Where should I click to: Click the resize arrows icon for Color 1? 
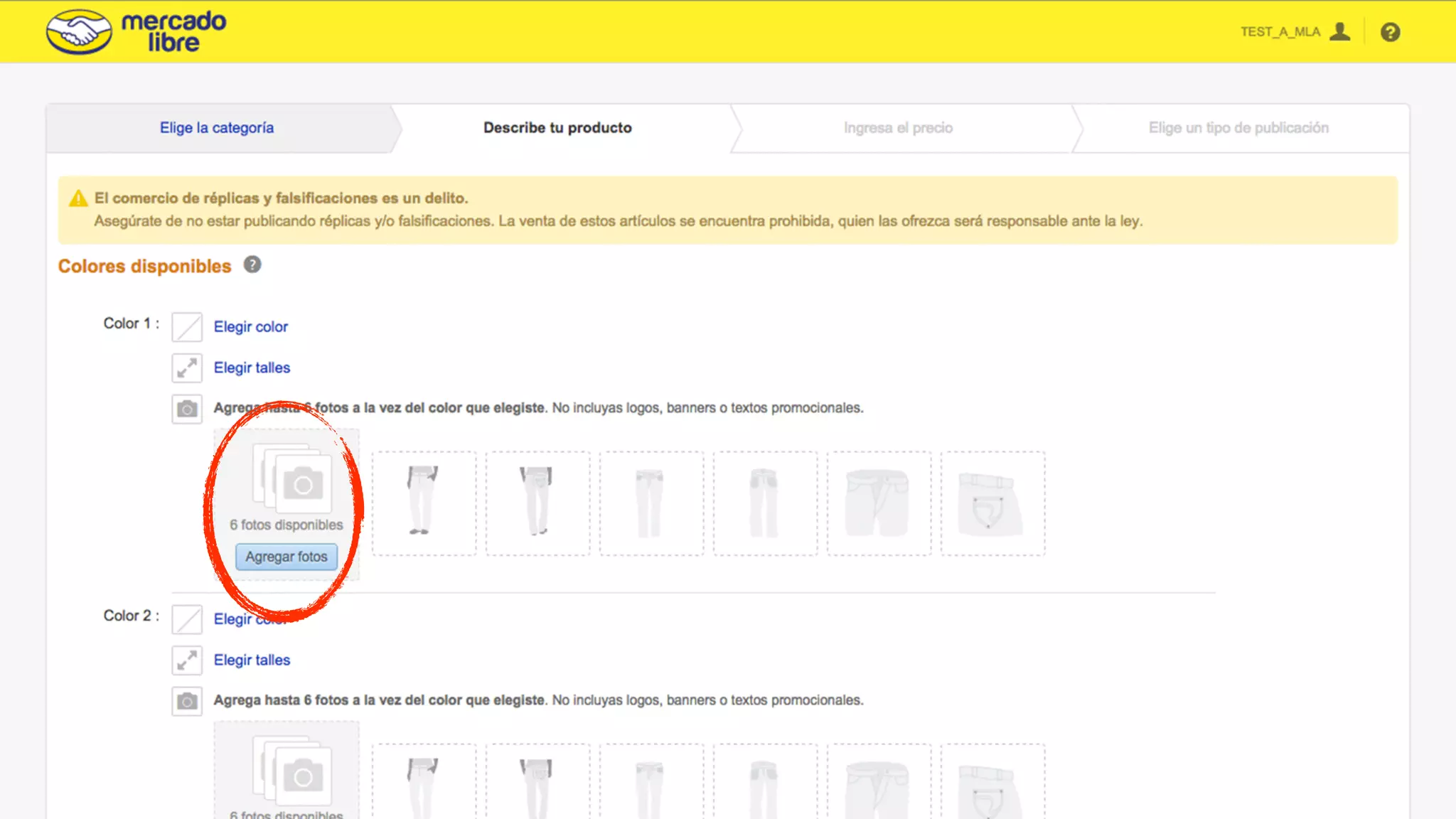click(187, 368)
